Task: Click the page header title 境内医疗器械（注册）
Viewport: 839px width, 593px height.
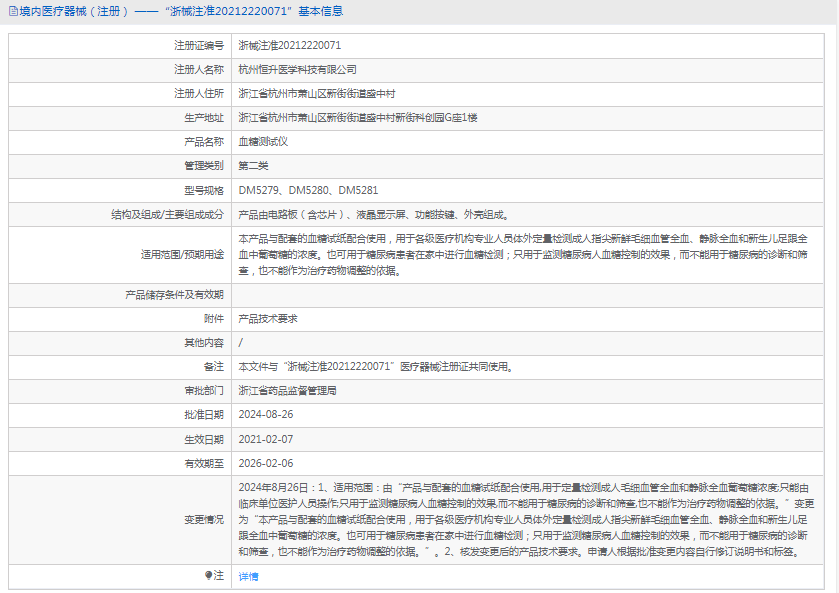Action: point(74,11)
